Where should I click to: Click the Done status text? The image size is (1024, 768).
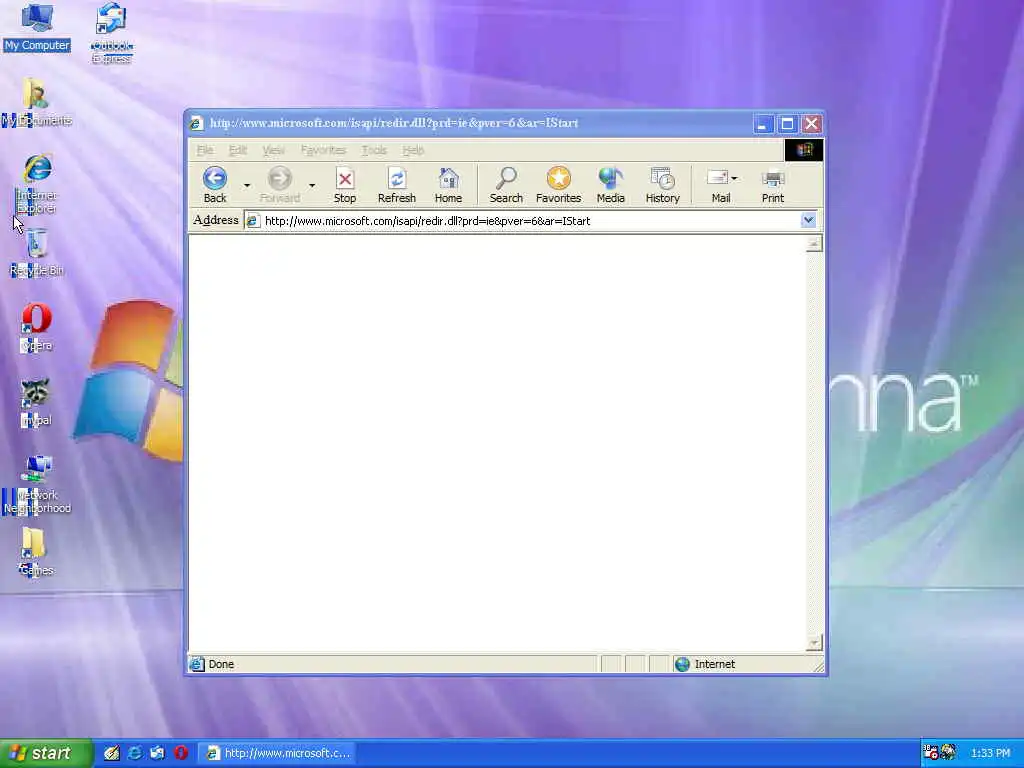221,664
